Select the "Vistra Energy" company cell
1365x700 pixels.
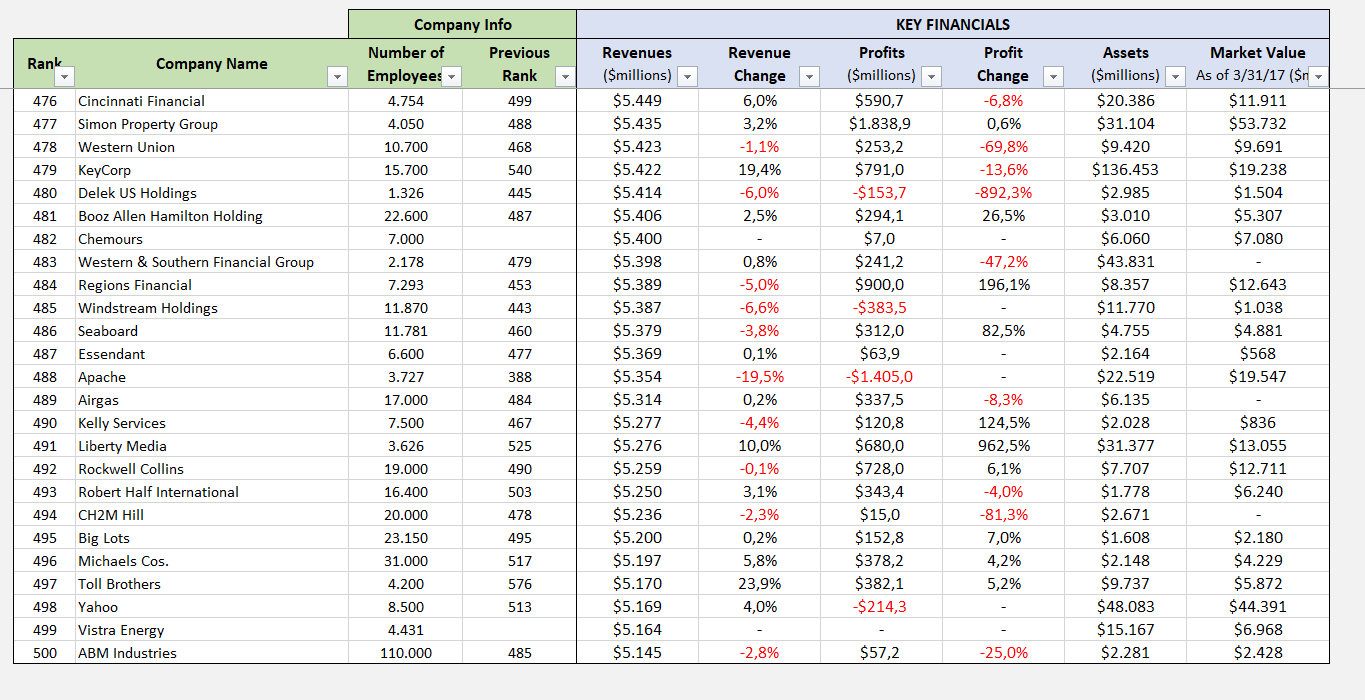[212, 630]
